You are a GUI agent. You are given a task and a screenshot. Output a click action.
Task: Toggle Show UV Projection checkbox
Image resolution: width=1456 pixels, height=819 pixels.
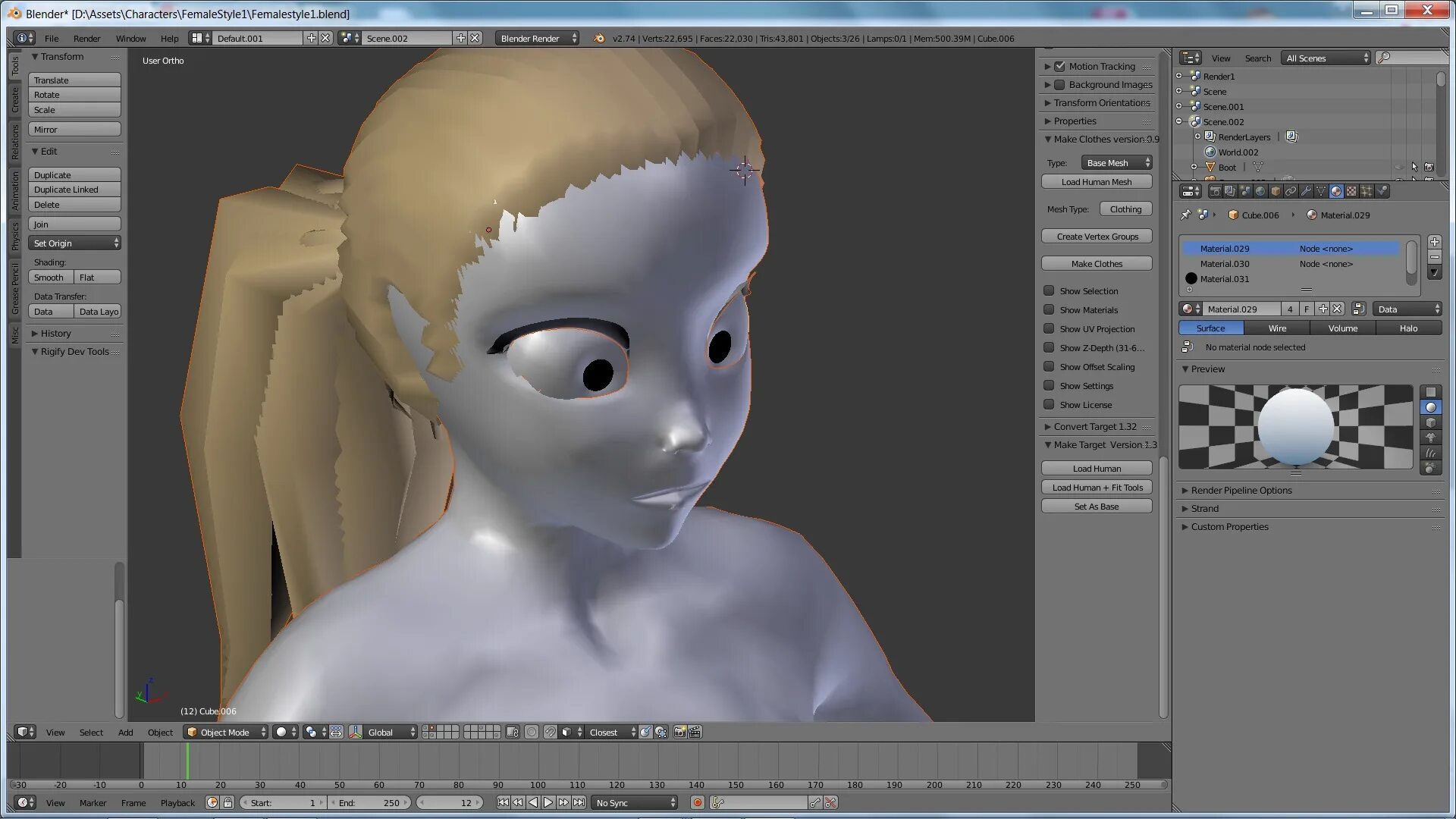coord(1048,328)
